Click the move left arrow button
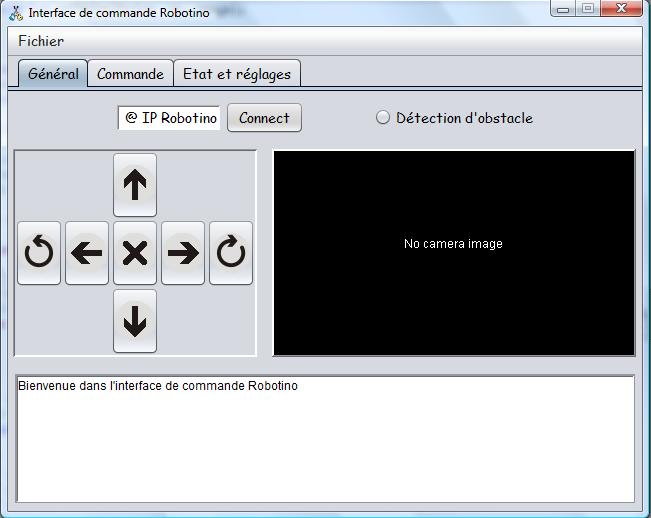The height and width of the screenshot is (518, 651). tap(87, 253)
